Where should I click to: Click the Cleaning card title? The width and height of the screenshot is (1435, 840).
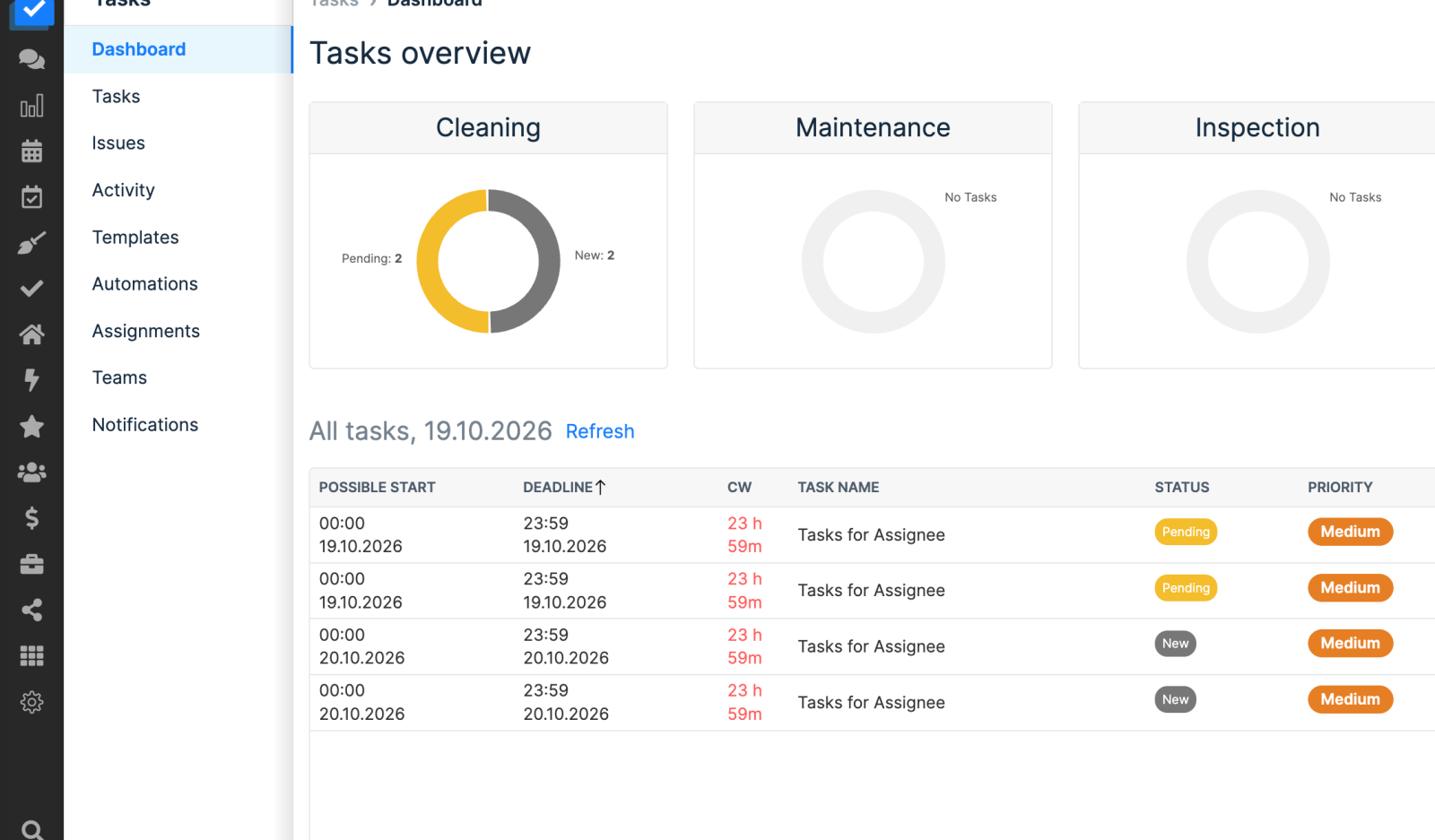[x=488, y=127]
